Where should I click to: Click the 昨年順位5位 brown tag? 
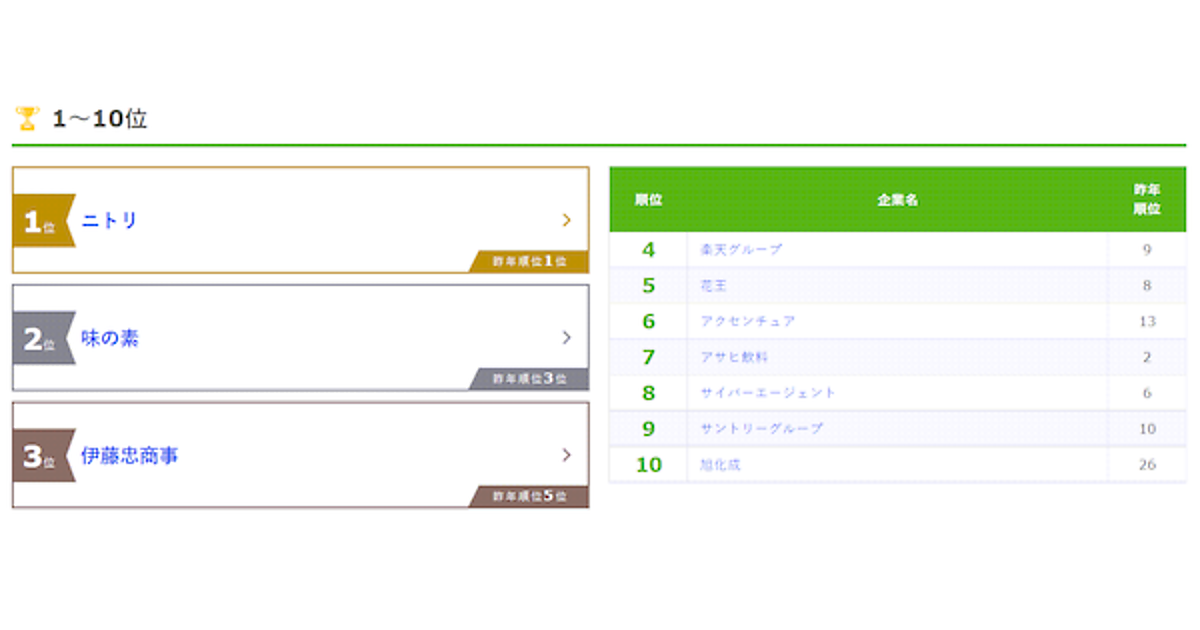pos(530,496)
